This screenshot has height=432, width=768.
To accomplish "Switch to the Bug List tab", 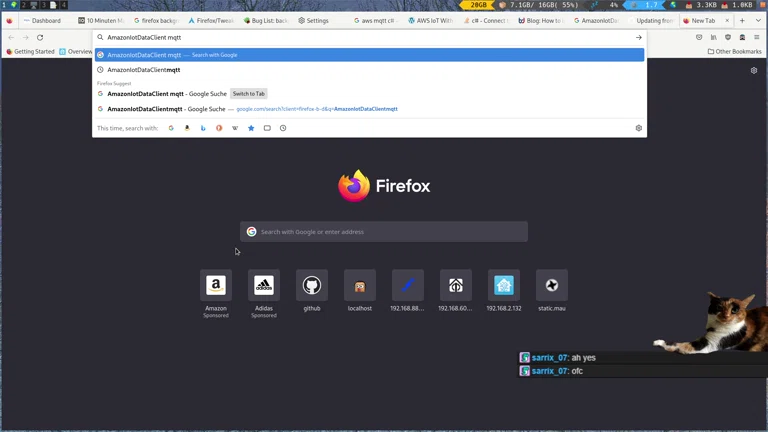I will (265, 20).
